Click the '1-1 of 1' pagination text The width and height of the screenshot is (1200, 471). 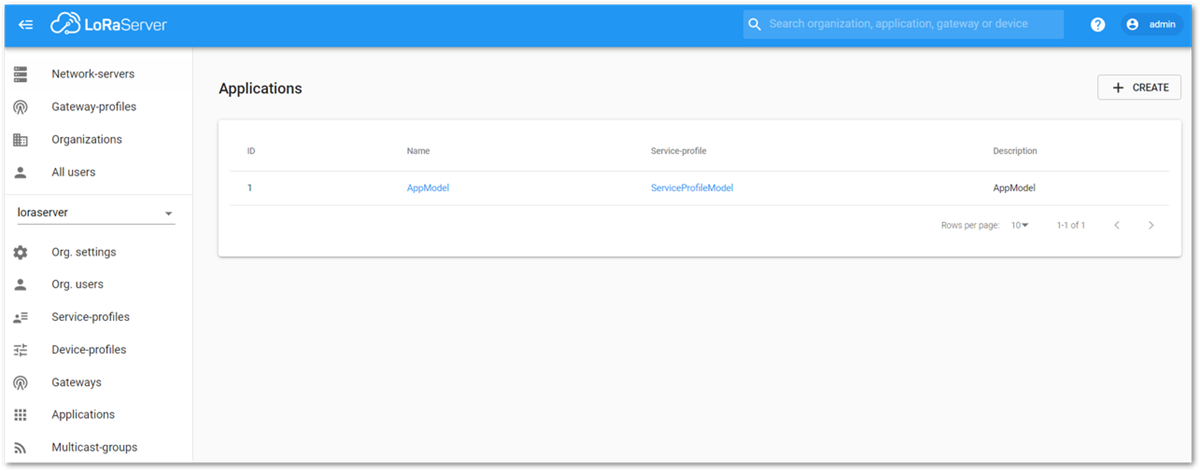(1071, 225)
